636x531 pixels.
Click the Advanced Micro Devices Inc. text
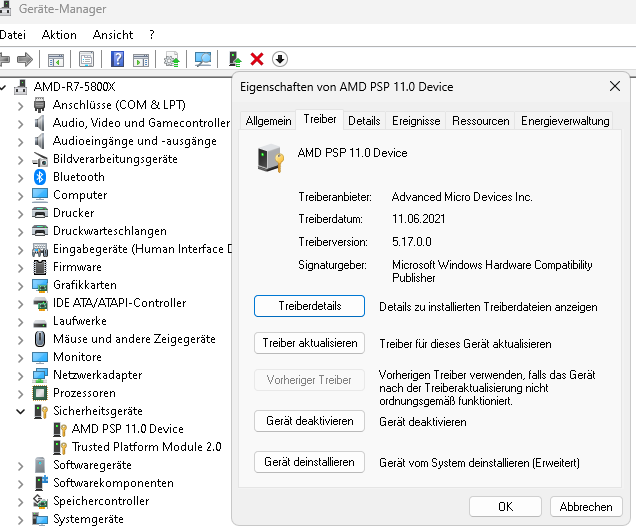coord(462,197)
